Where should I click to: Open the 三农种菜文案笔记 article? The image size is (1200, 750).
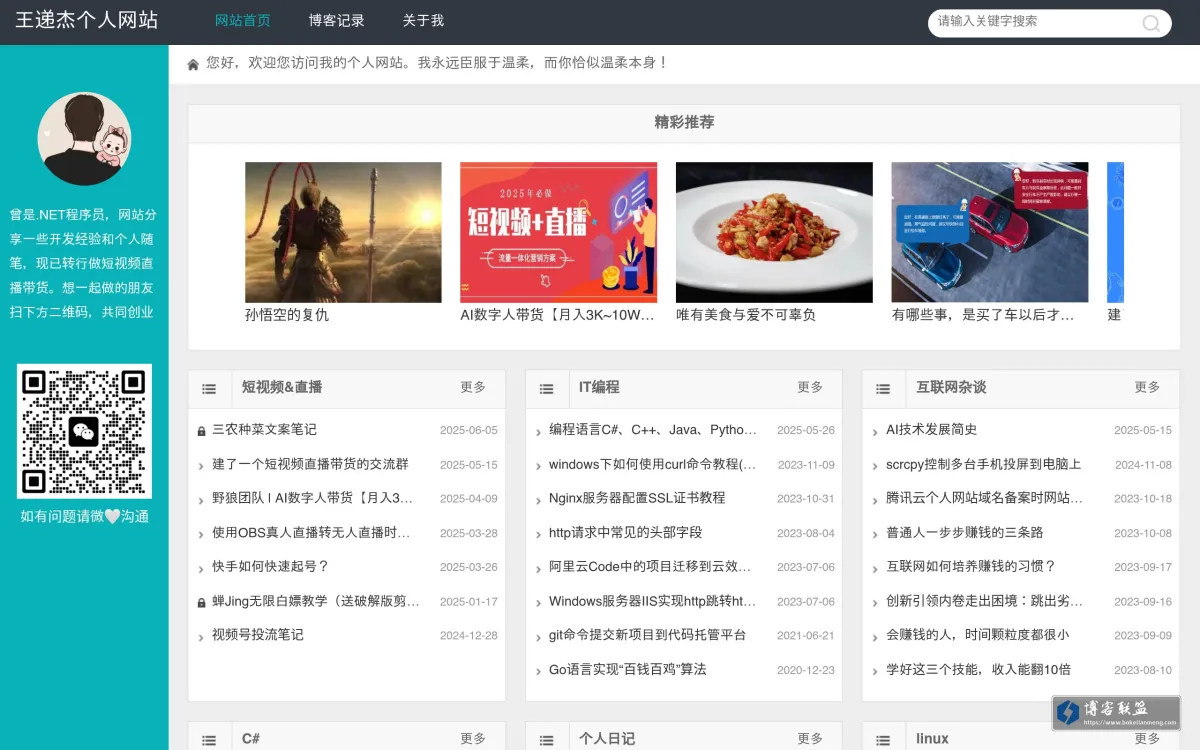point(264,430)
